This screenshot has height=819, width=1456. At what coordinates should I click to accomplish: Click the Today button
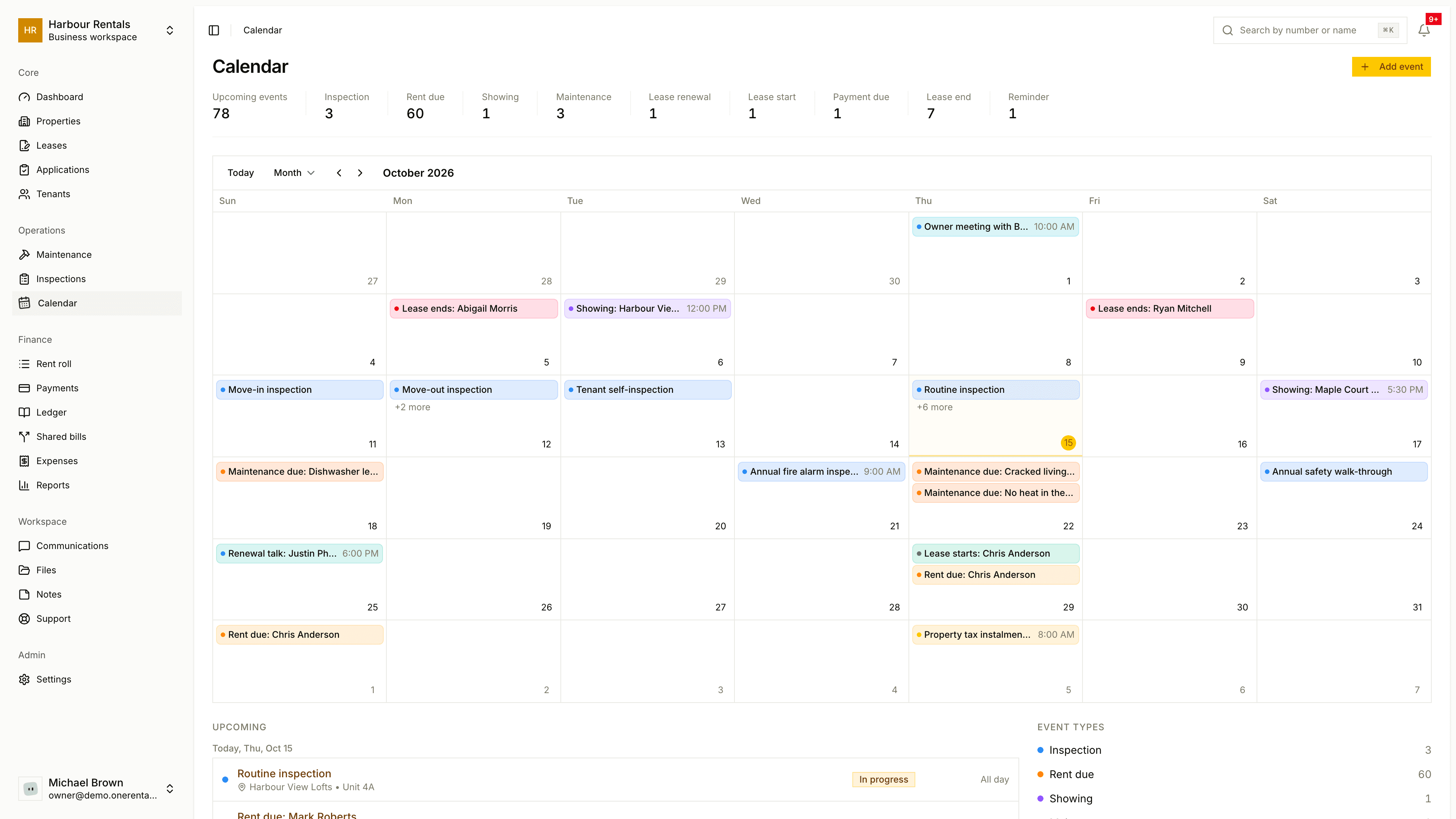tap(241, 173)
